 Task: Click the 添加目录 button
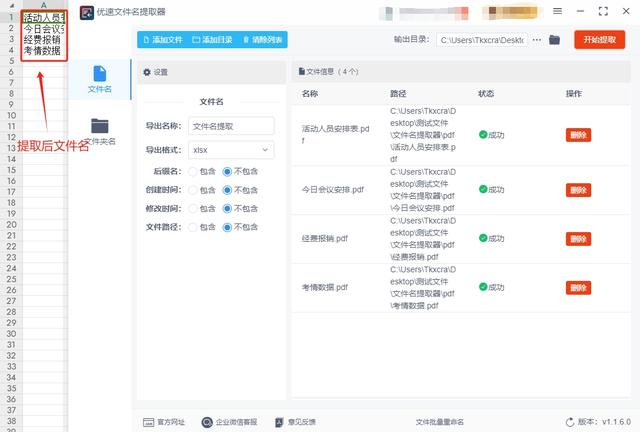point(212,40)
